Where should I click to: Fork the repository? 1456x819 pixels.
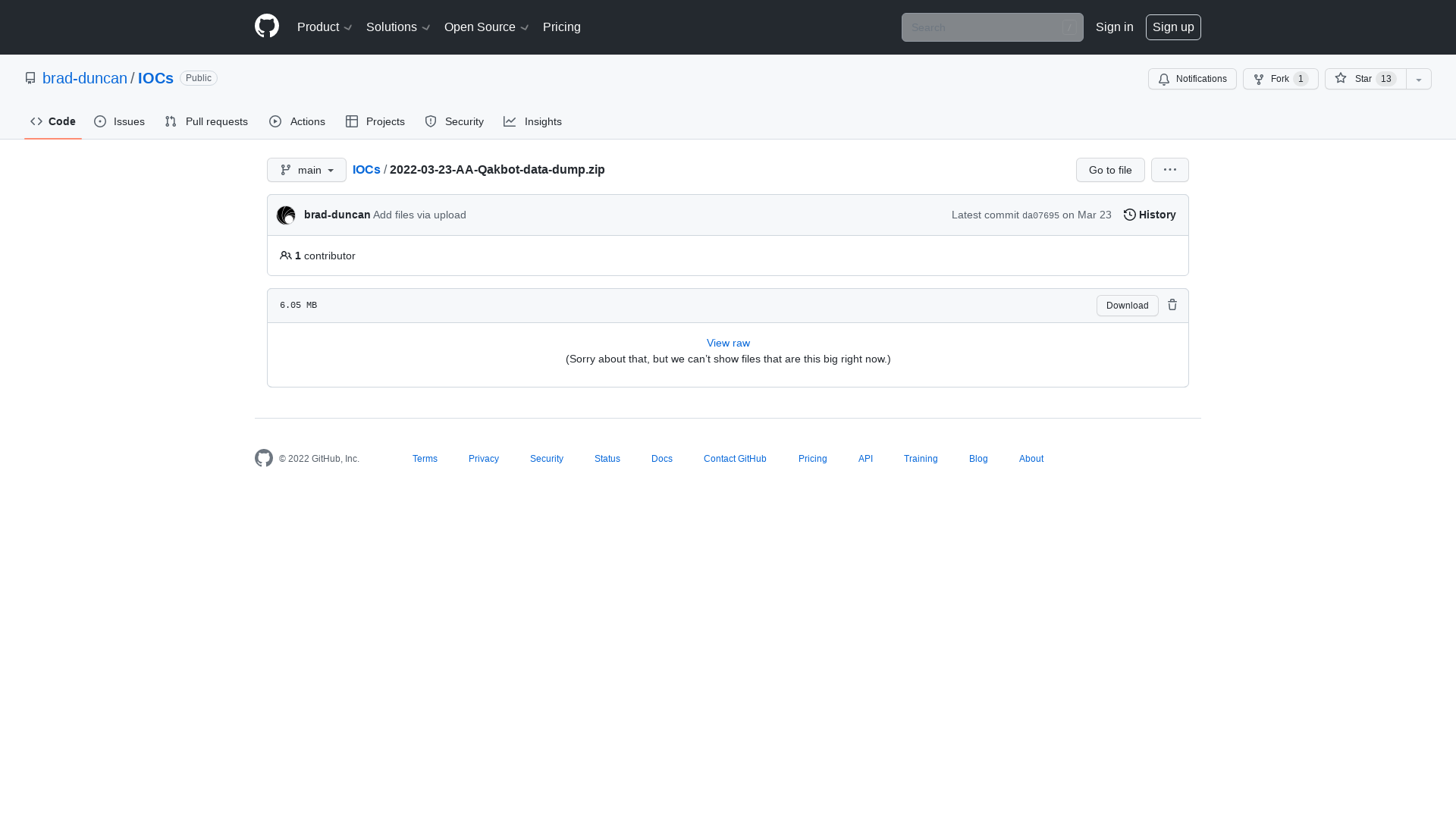click(1281, 79)
